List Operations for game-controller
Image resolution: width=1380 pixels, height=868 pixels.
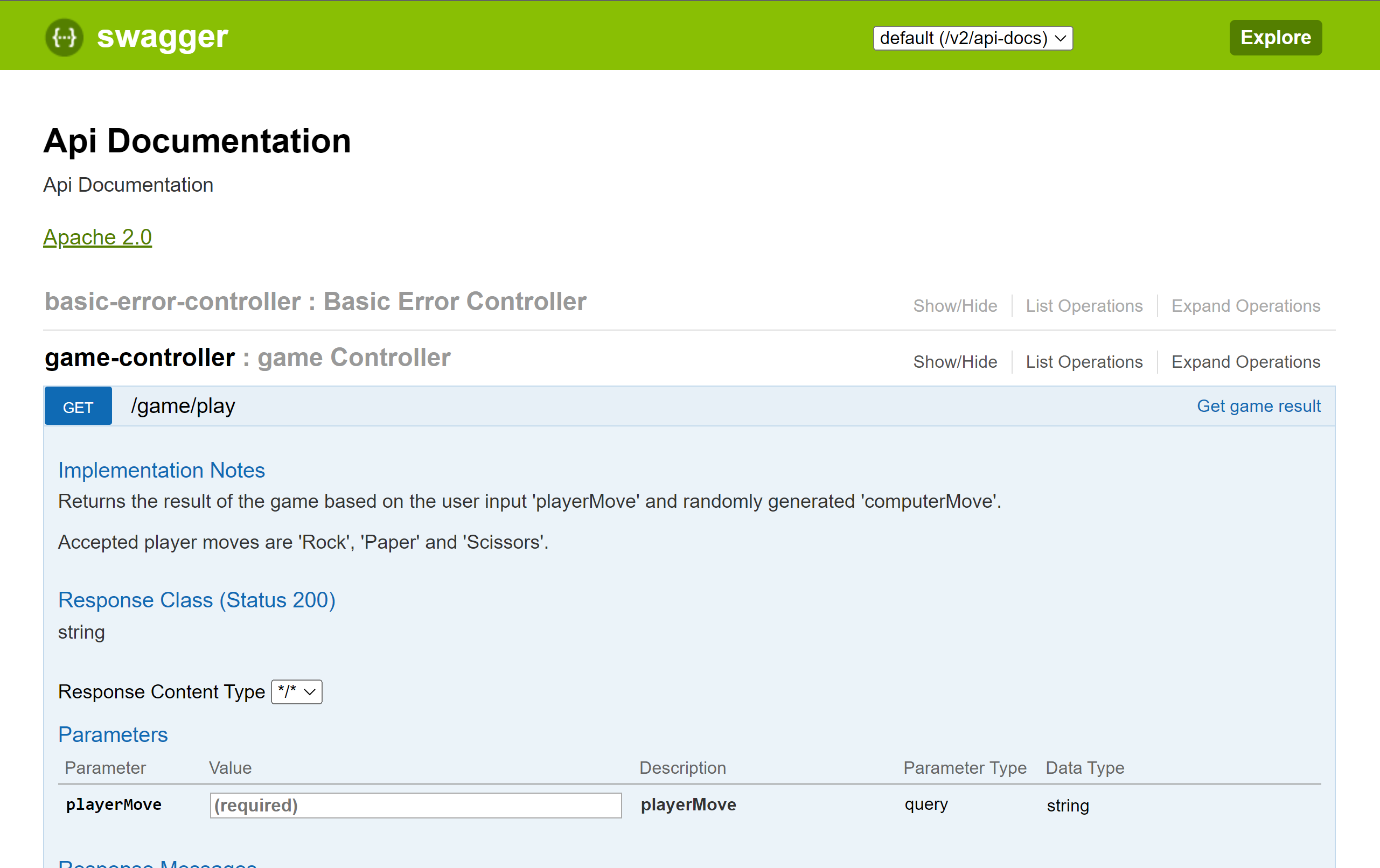tap(1084, 362)
